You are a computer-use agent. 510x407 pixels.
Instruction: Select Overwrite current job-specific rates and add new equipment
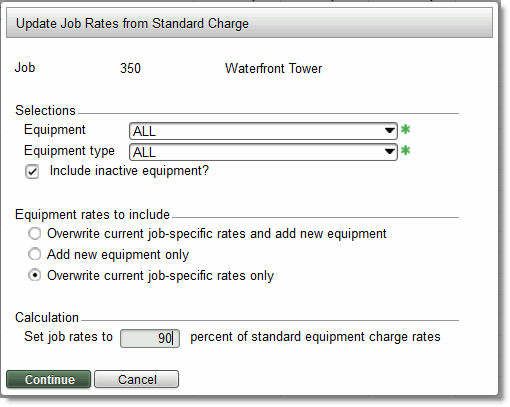pyautogui.click(x=35, y=233)
